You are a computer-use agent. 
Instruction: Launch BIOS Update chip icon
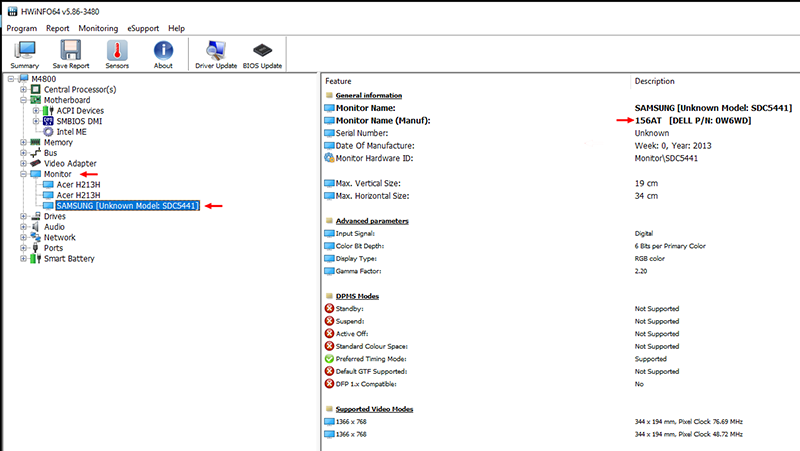262,51
